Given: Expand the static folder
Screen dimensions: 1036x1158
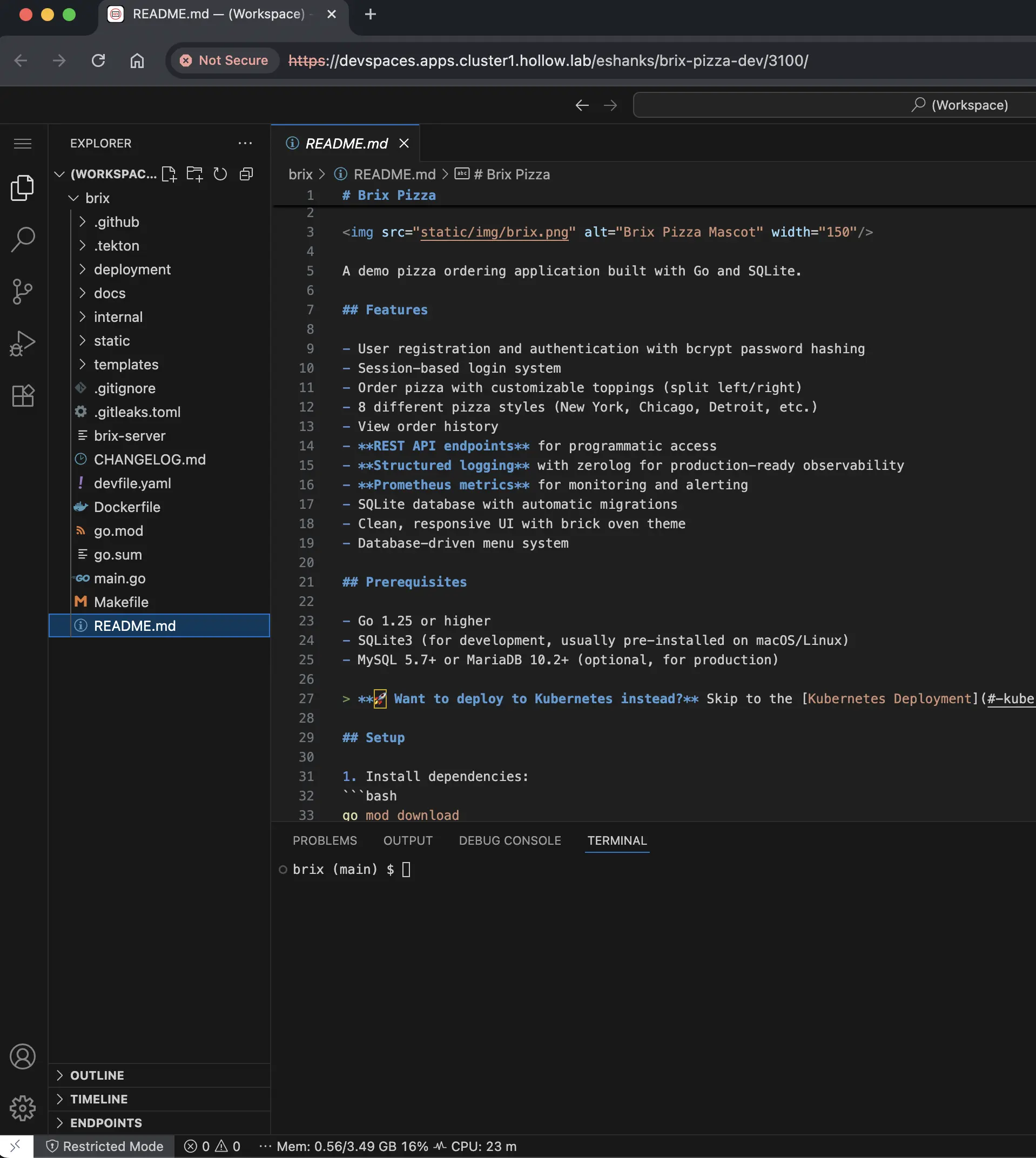Looking at the screenshot, I should click(159, 341).
